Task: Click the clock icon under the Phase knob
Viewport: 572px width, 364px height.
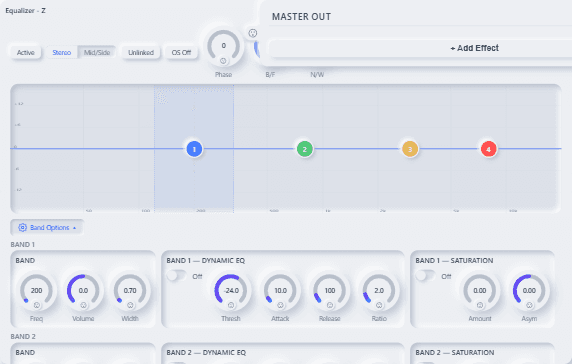Action: pyautogui.click(x=223, y=61)
